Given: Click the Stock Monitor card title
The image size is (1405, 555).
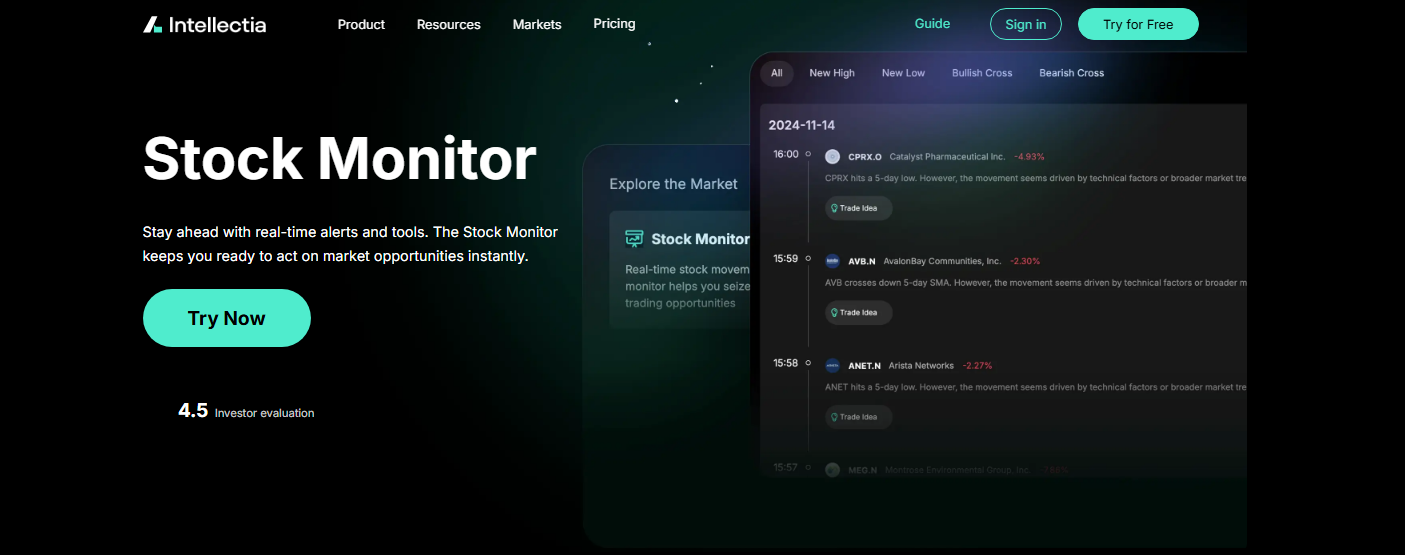Looking at the screenshot, I should click(x=700, y=239).
